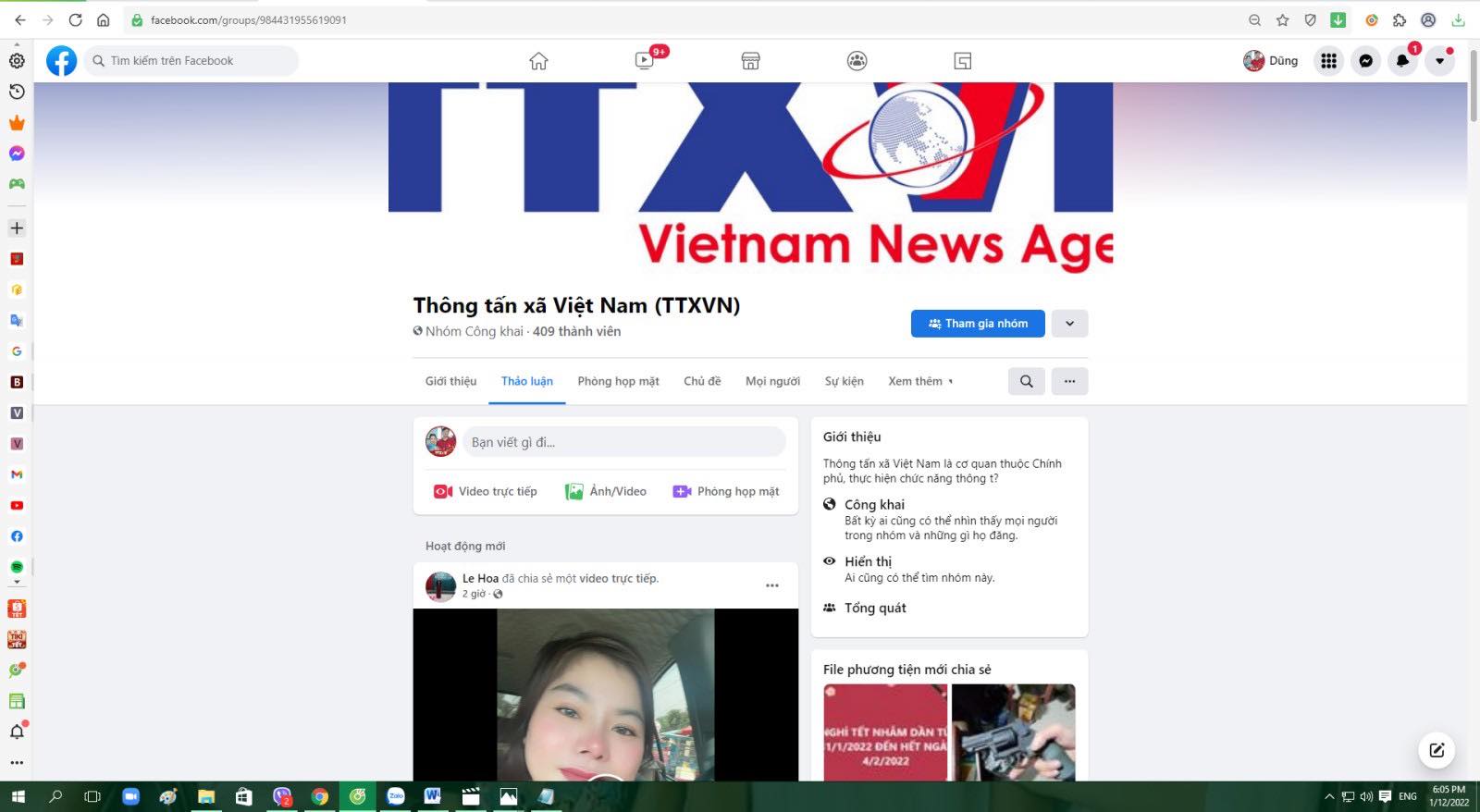
Task: Switch to the Giới thiệu tab
Action: (x=450, y=381)
